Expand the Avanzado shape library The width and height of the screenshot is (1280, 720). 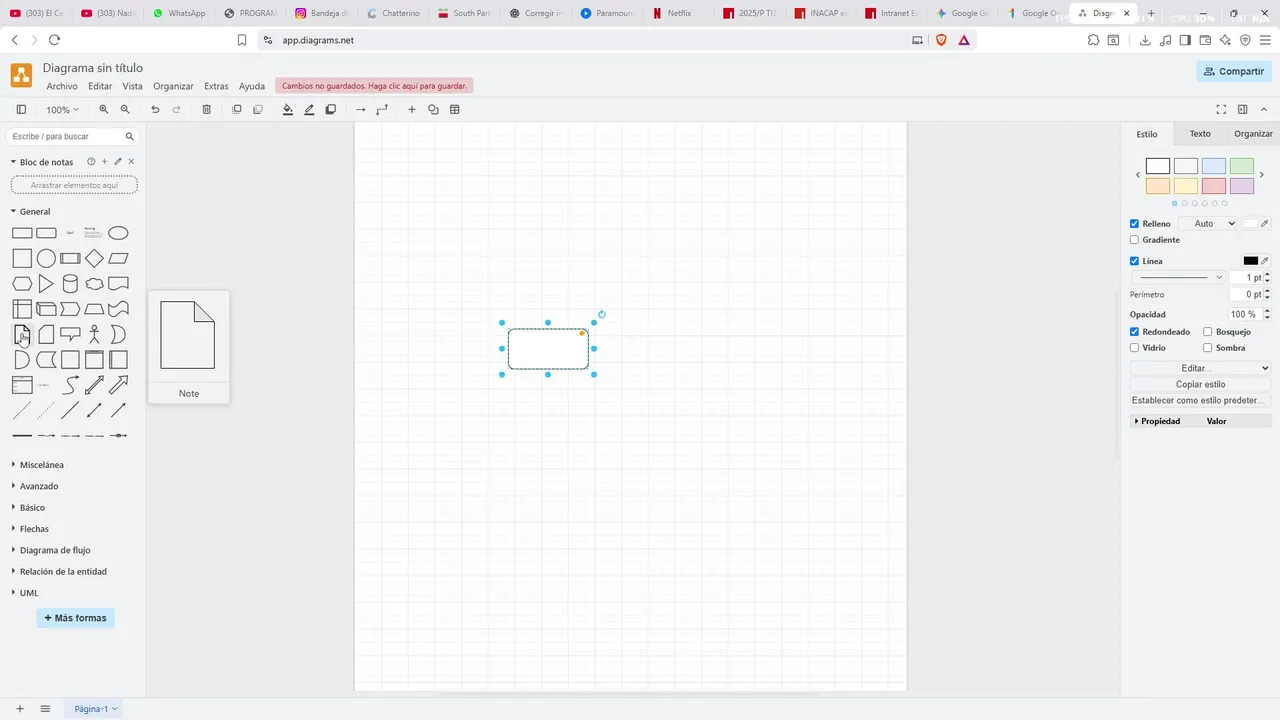pyautogui.click(x=38, y=486)
